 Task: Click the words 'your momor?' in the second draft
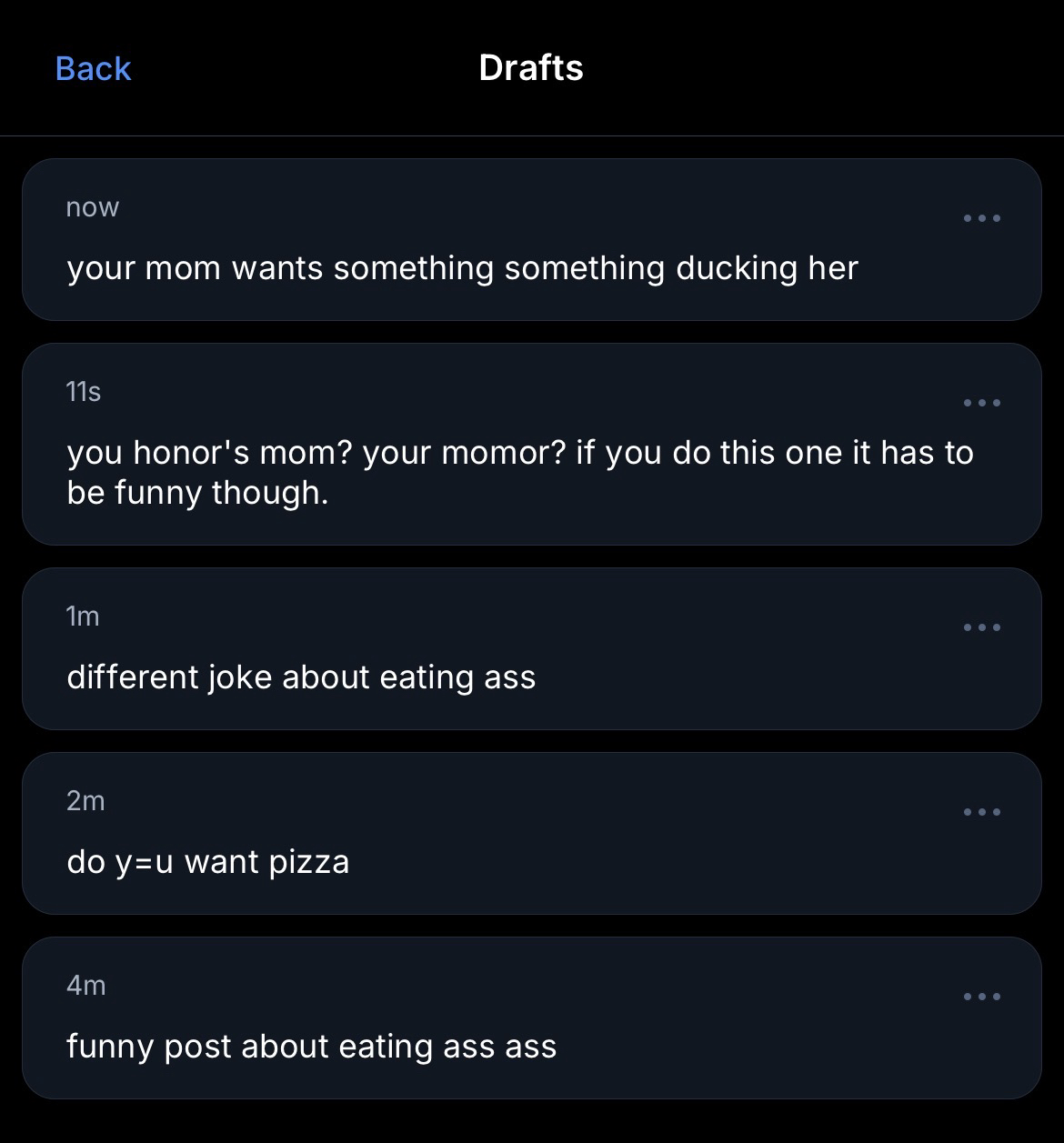tap(463, 453)
